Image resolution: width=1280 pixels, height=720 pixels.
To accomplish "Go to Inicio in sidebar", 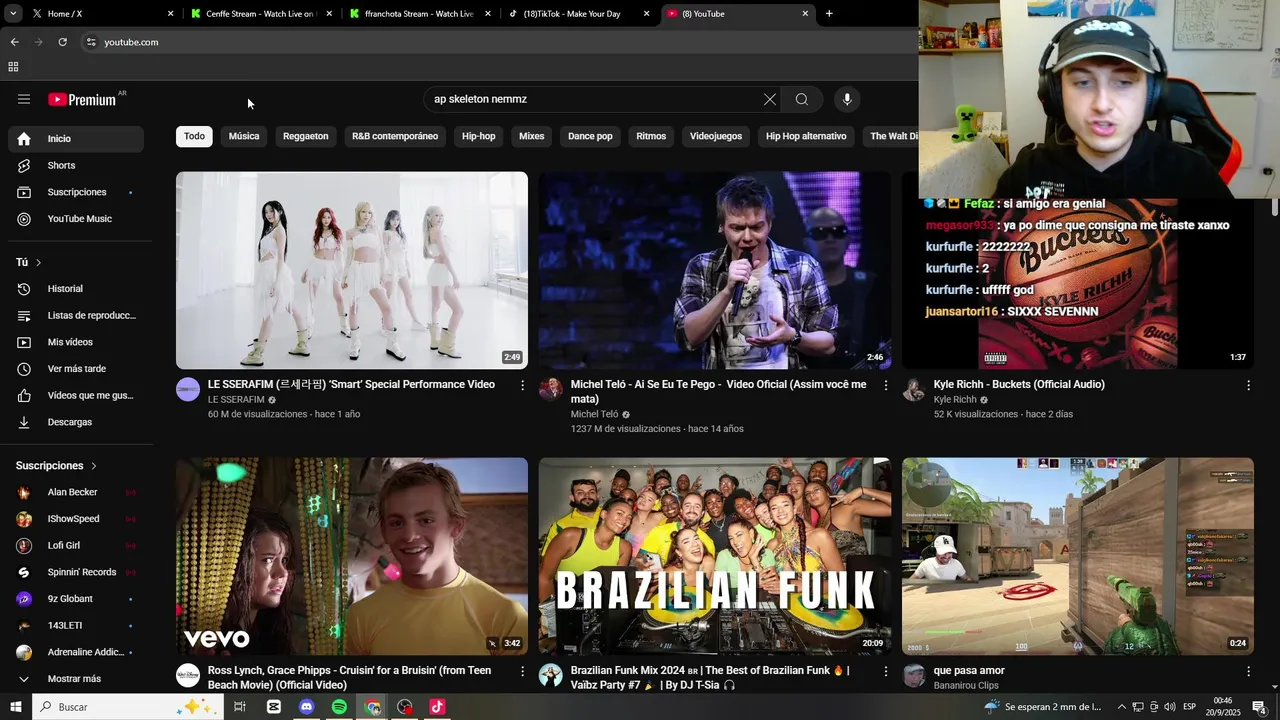I will 76,139.
